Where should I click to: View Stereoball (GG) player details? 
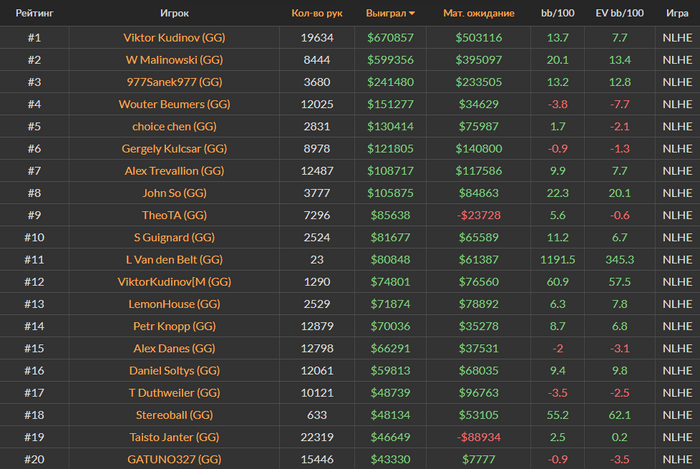175,415
